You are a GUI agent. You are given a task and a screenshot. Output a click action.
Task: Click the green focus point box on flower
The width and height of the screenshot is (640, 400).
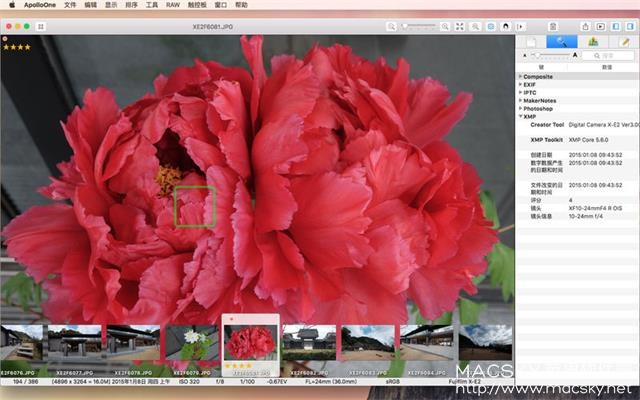[196, 206]
